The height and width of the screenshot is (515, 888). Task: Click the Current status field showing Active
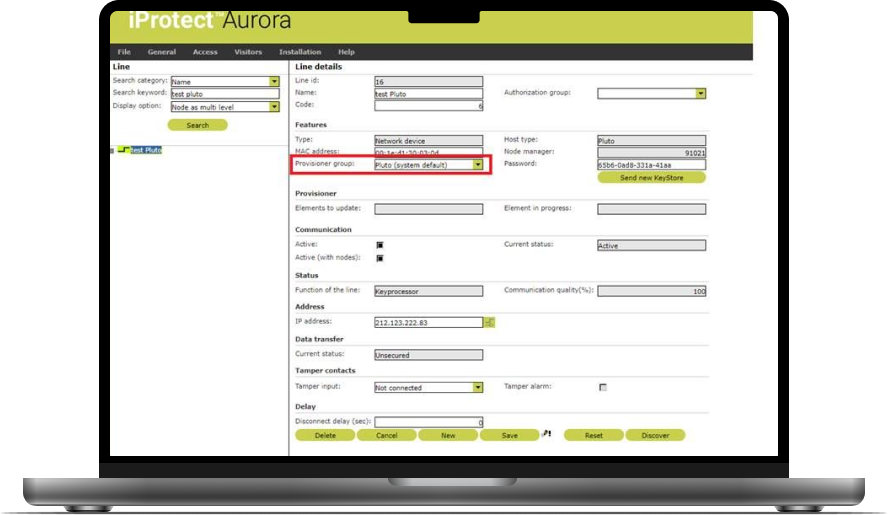(651, 245)
